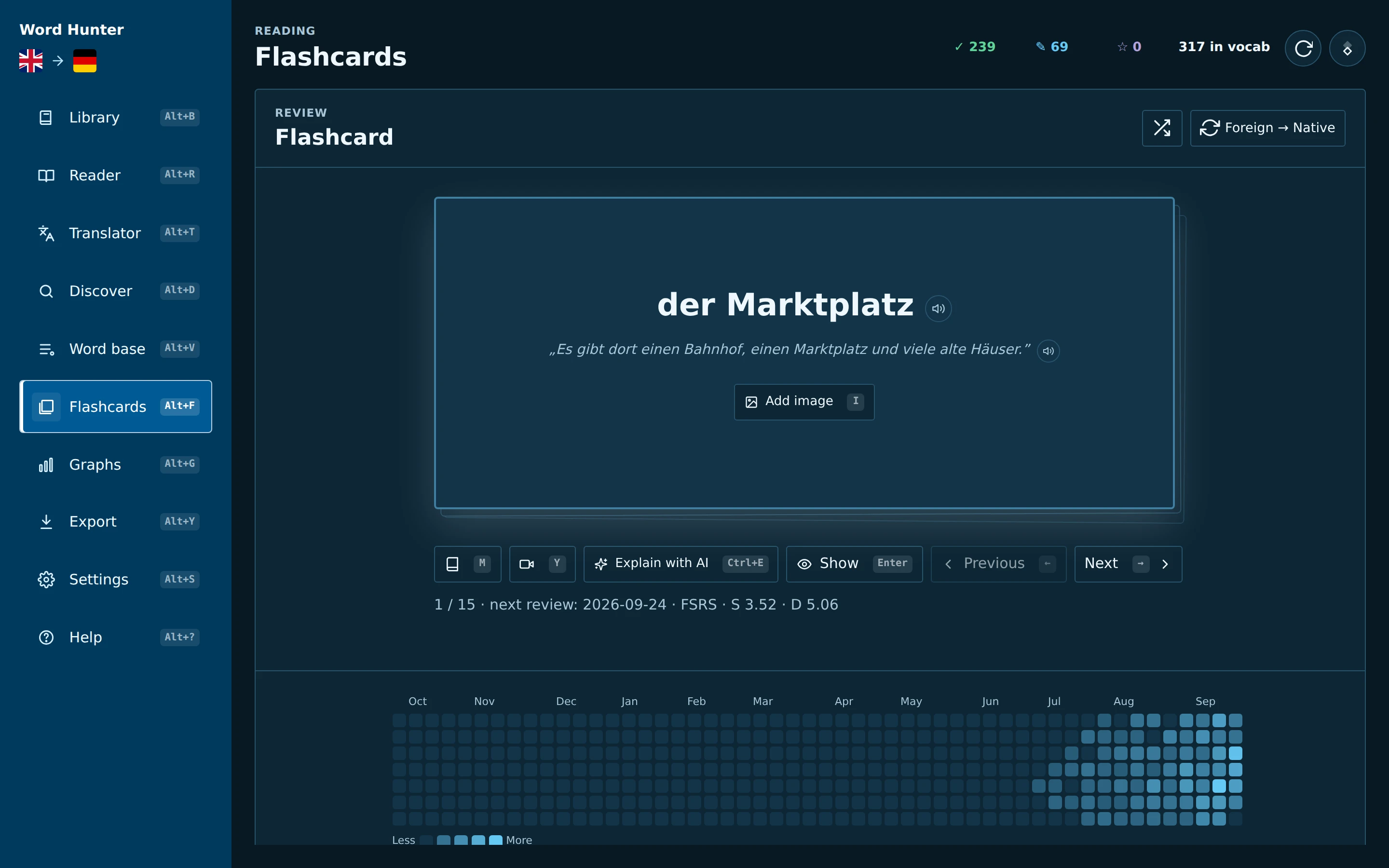Viewport: 1389px width, 868px height.
Task: Click the 317 in vocab label
Action: [1224, 47]
